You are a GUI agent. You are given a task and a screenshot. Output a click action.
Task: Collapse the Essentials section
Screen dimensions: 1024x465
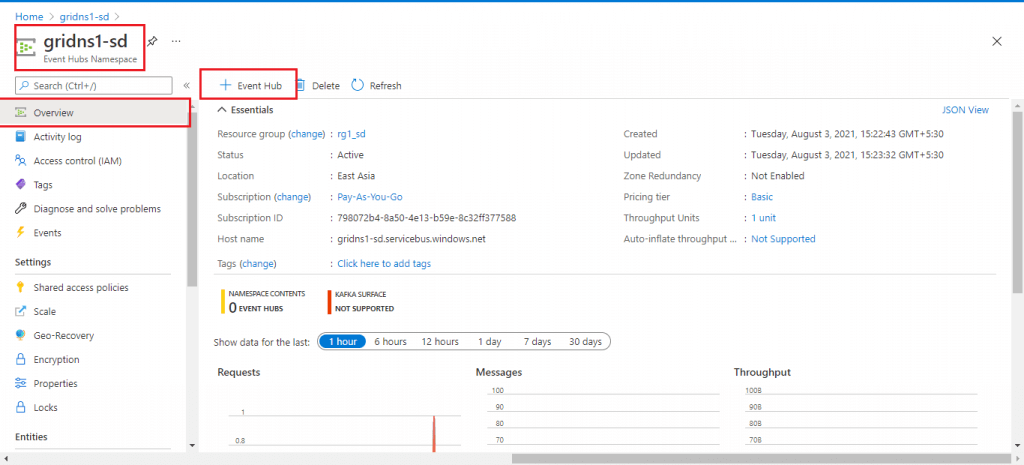[x=222, y=110]
